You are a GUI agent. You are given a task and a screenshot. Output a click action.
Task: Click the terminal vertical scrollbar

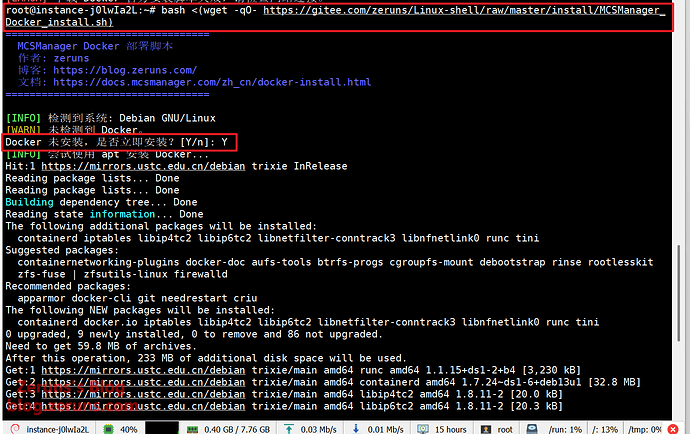tap(679, 293)
